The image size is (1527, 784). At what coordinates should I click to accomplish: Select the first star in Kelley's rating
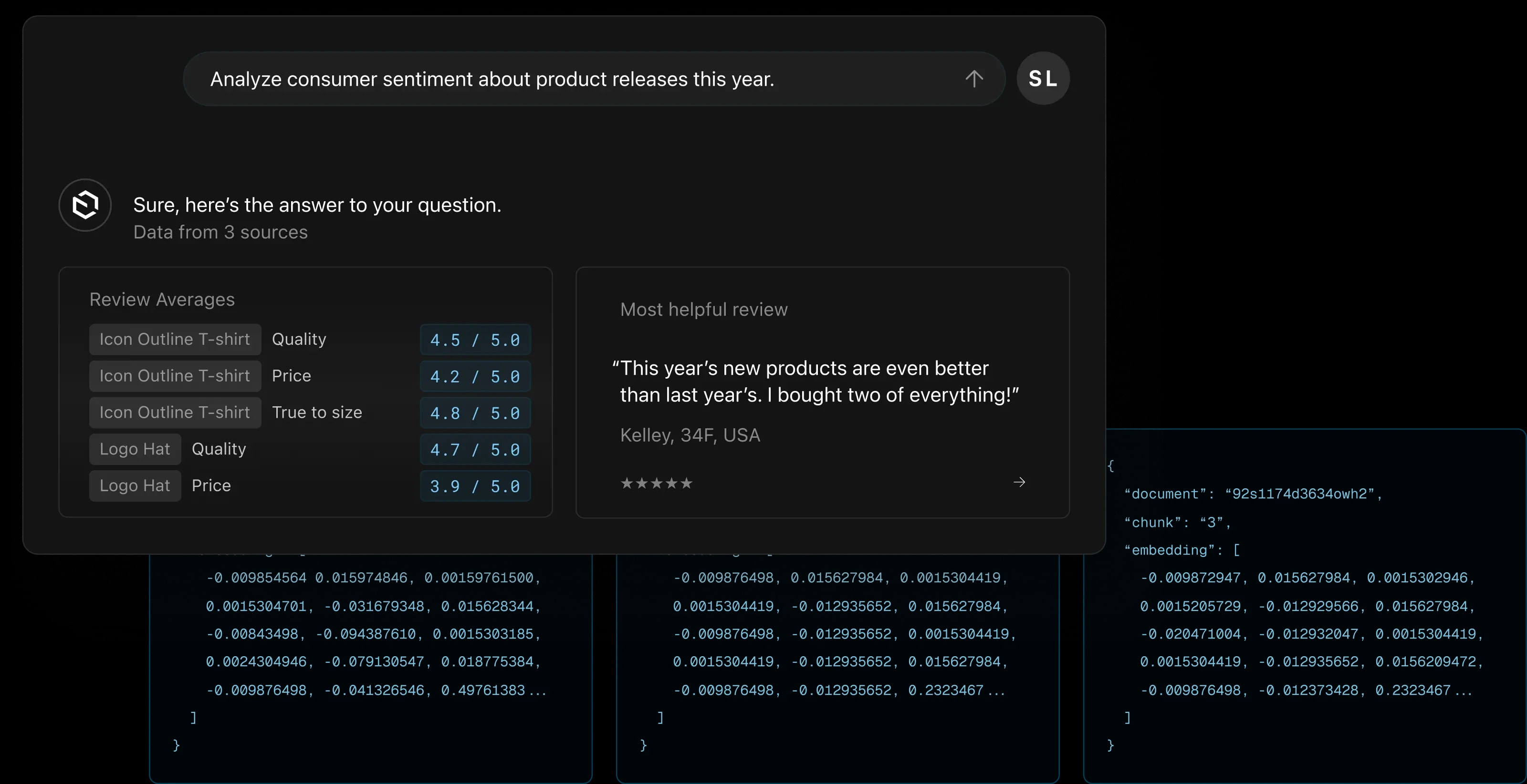[x=627, y=483]
